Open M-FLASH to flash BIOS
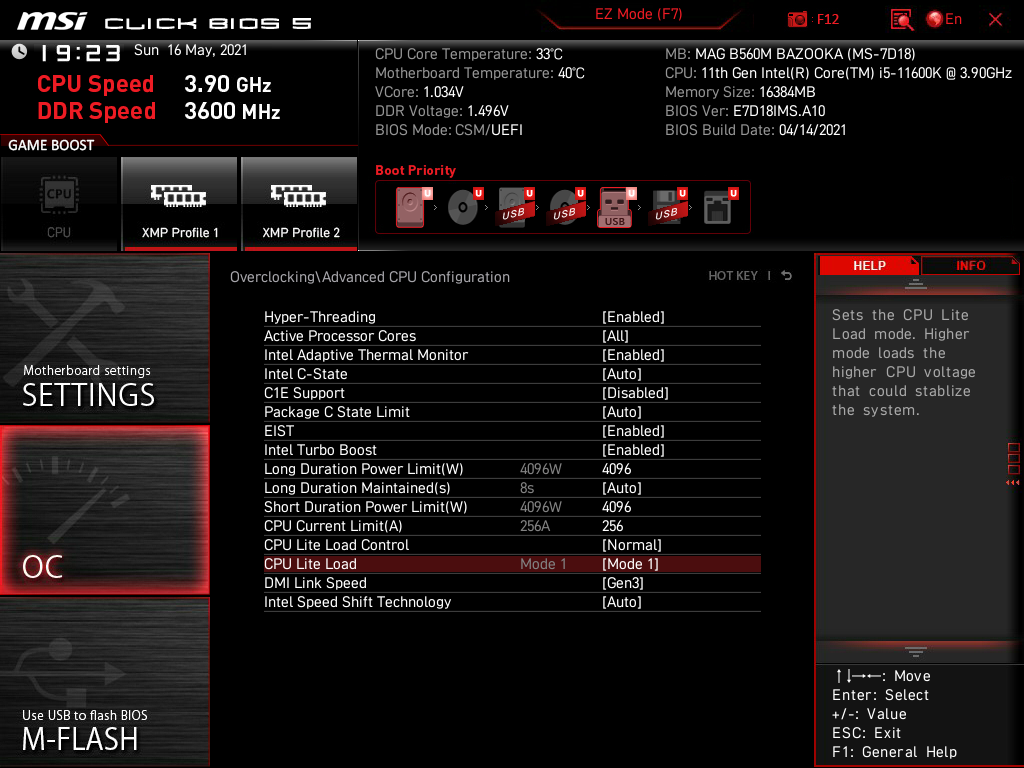1024x768 pixels. click(104, 681)
